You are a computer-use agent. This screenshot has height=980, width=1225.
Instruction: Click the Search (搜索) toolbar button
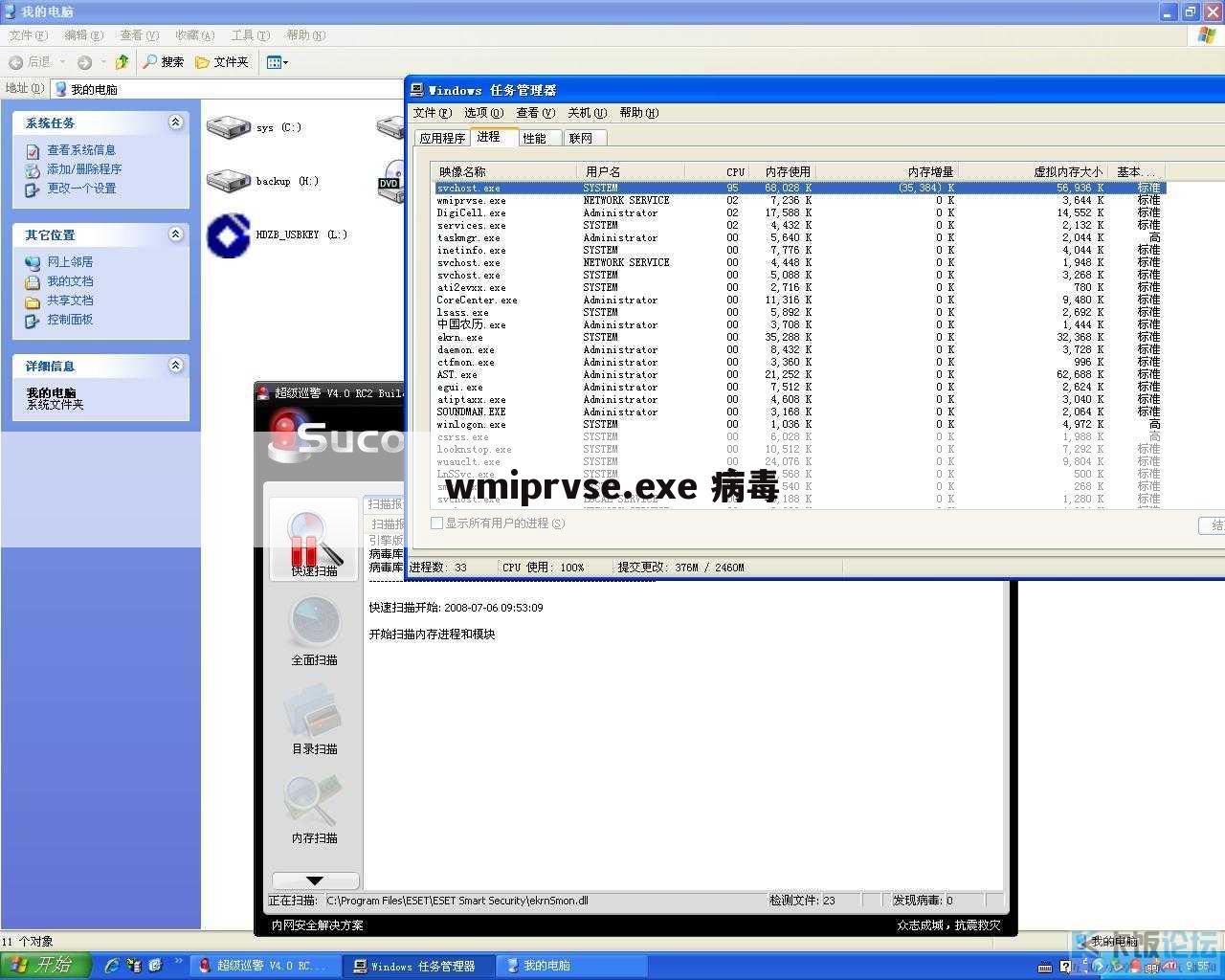point(163,62)
